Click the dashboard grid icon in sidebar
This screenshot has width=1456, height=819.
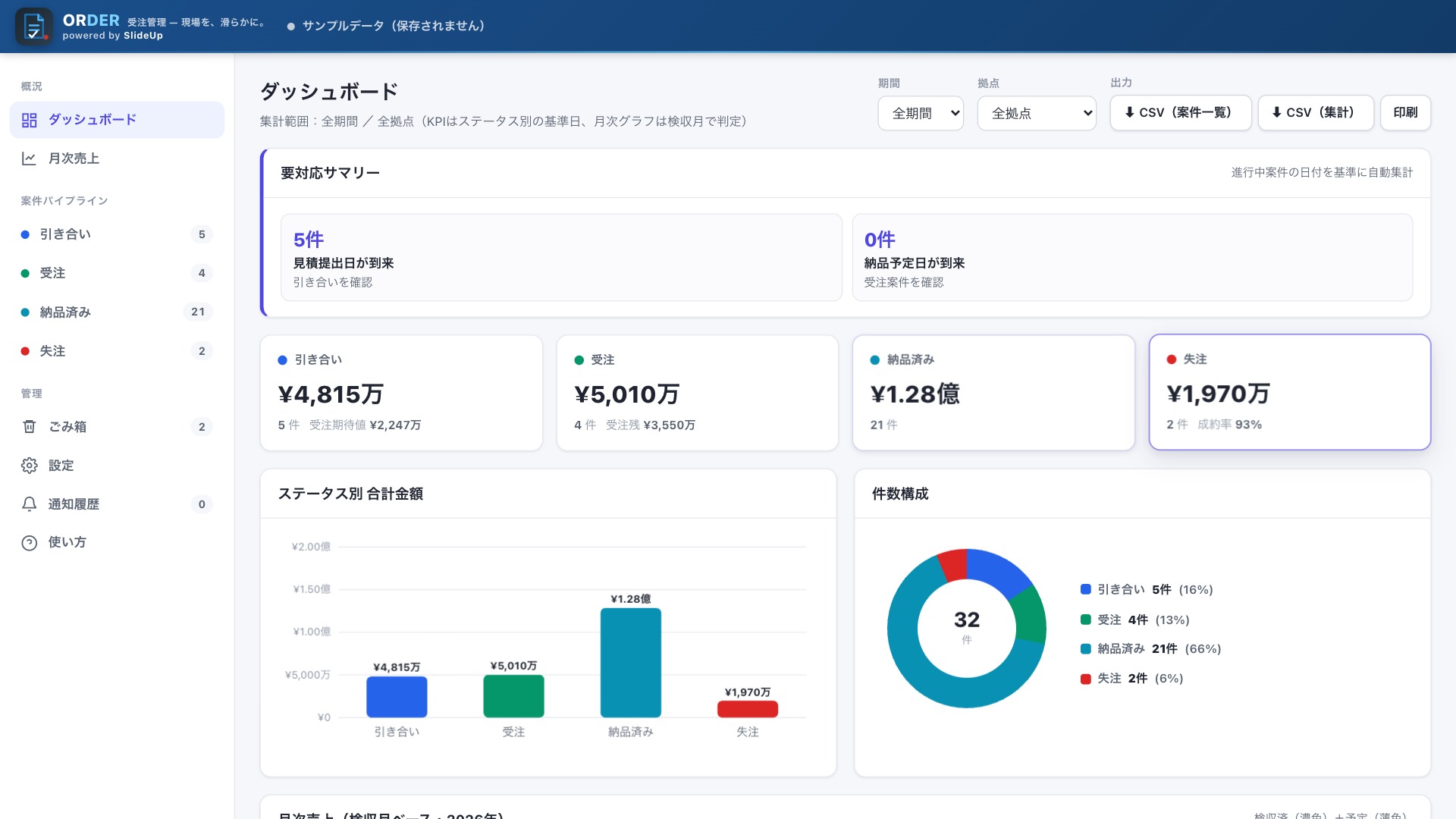pyautogui.click(x=30, y=120)
